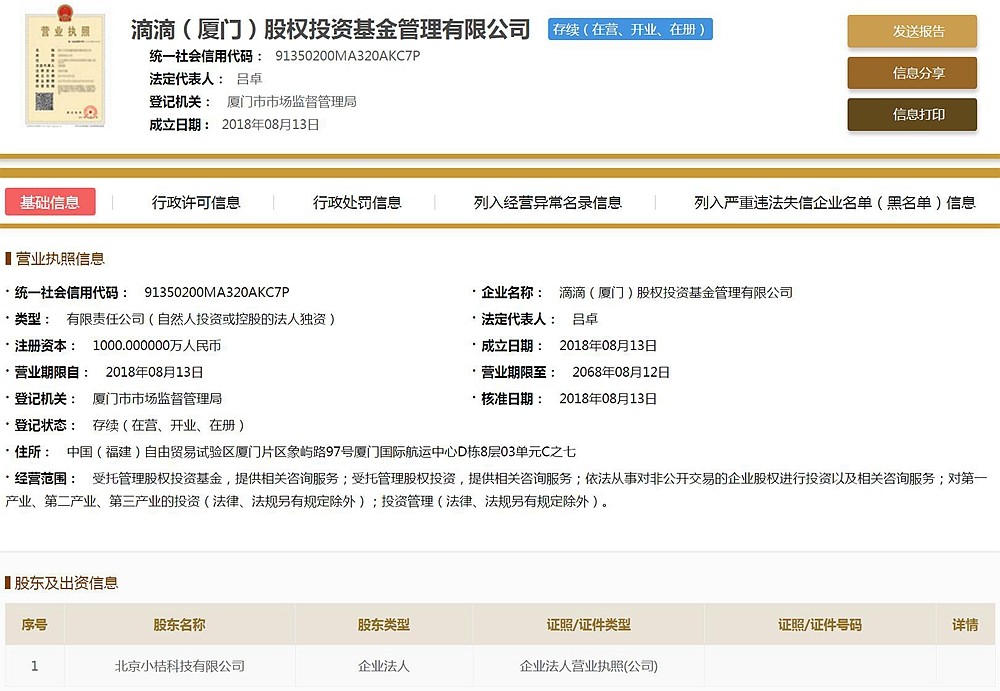Click the 营业期限至 date 2068年08月12日
1000x691 pixels.
621,372
